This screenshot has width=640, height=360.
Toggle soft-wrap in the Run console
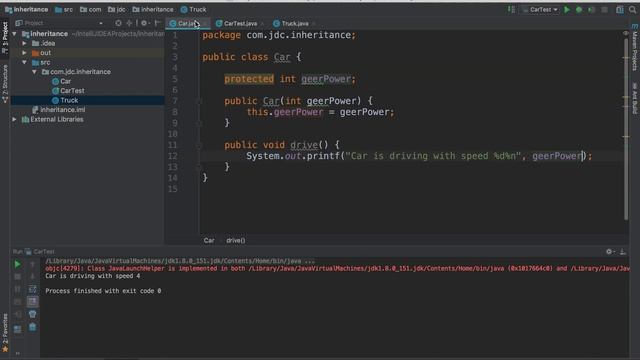[33, 289]
